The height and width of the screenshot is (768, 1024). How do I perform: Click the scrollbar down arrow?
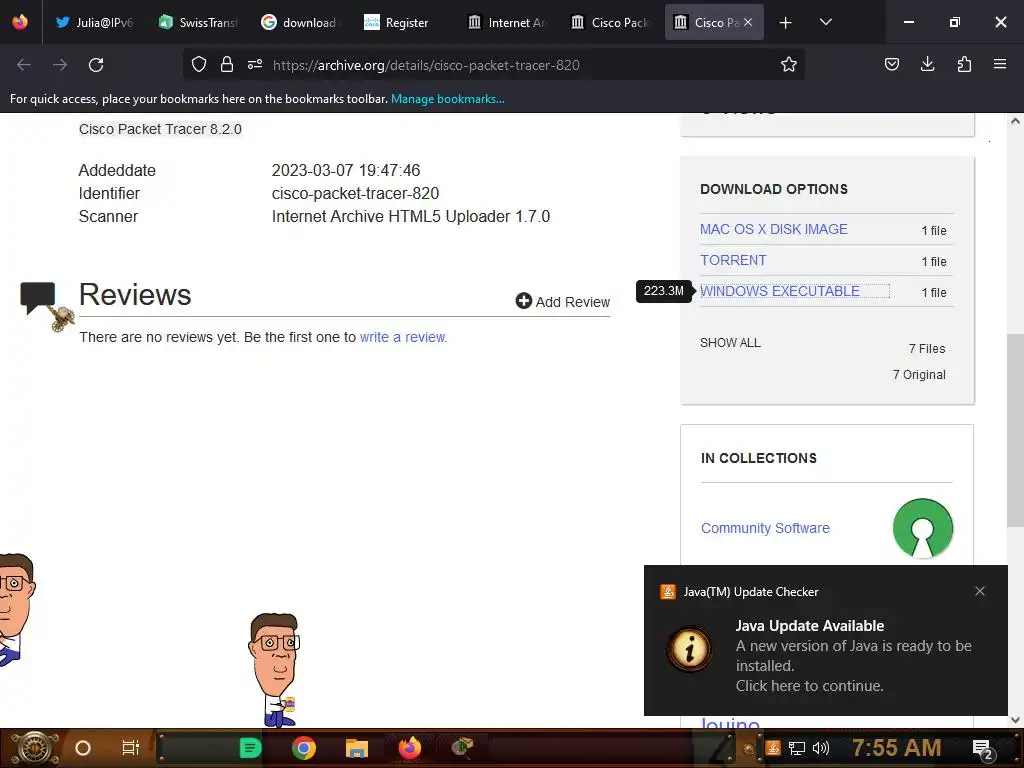click(1015, 720)
